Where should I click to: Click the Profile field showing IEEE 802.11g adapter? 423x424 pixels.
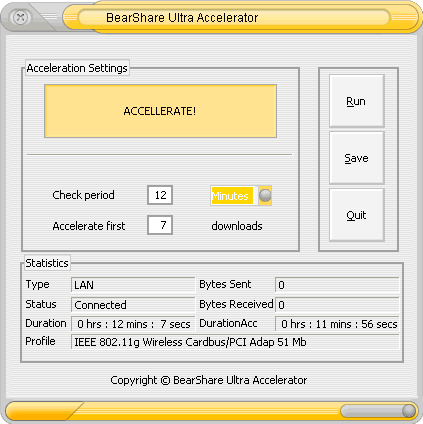point(235,342)
